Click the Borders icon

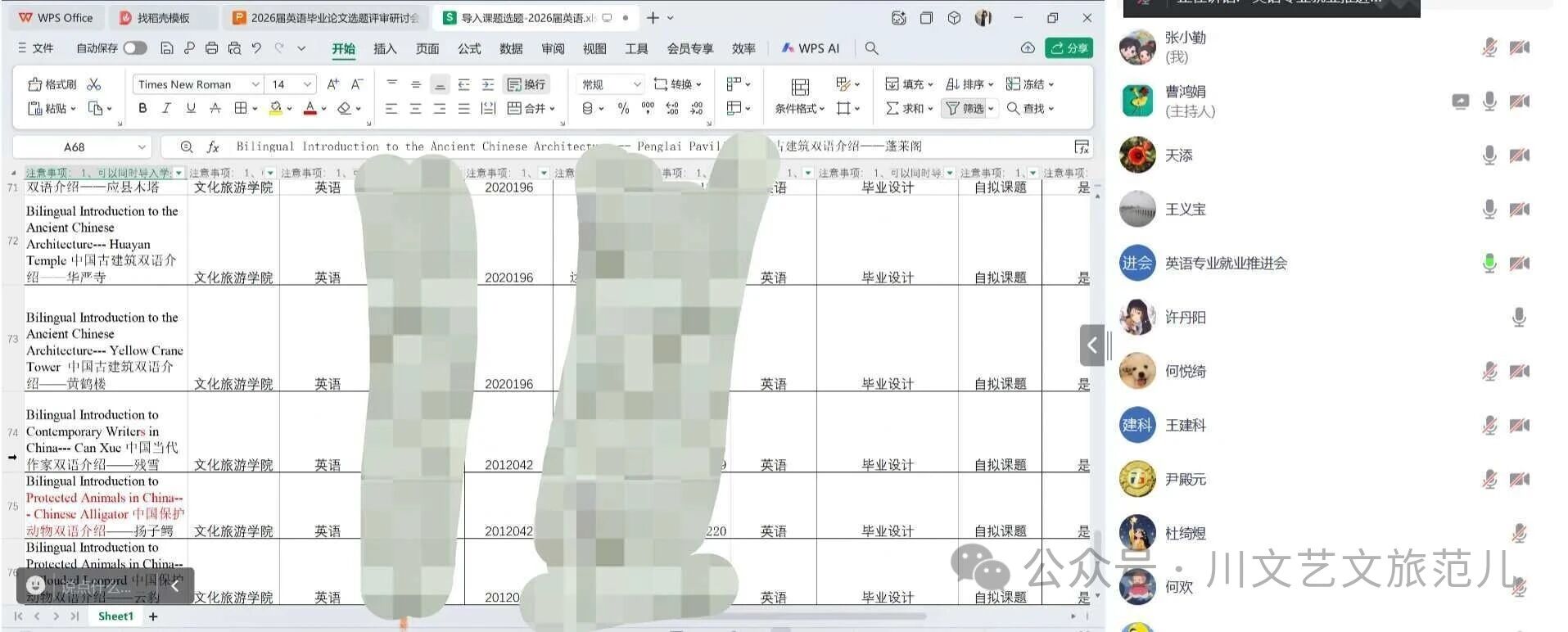coord(241,108)
